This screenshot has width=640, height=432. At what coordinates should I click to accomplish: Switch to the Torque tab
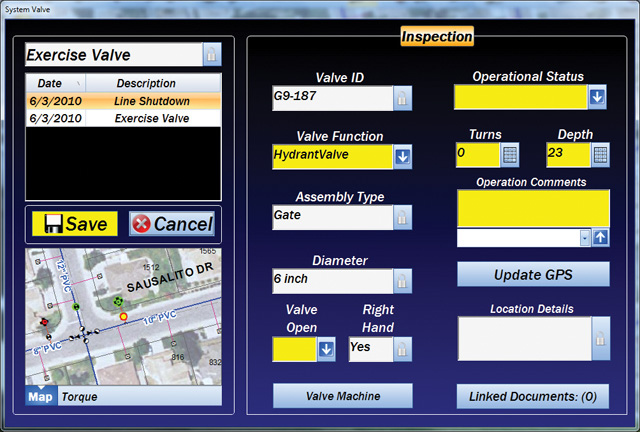[79, 397]
